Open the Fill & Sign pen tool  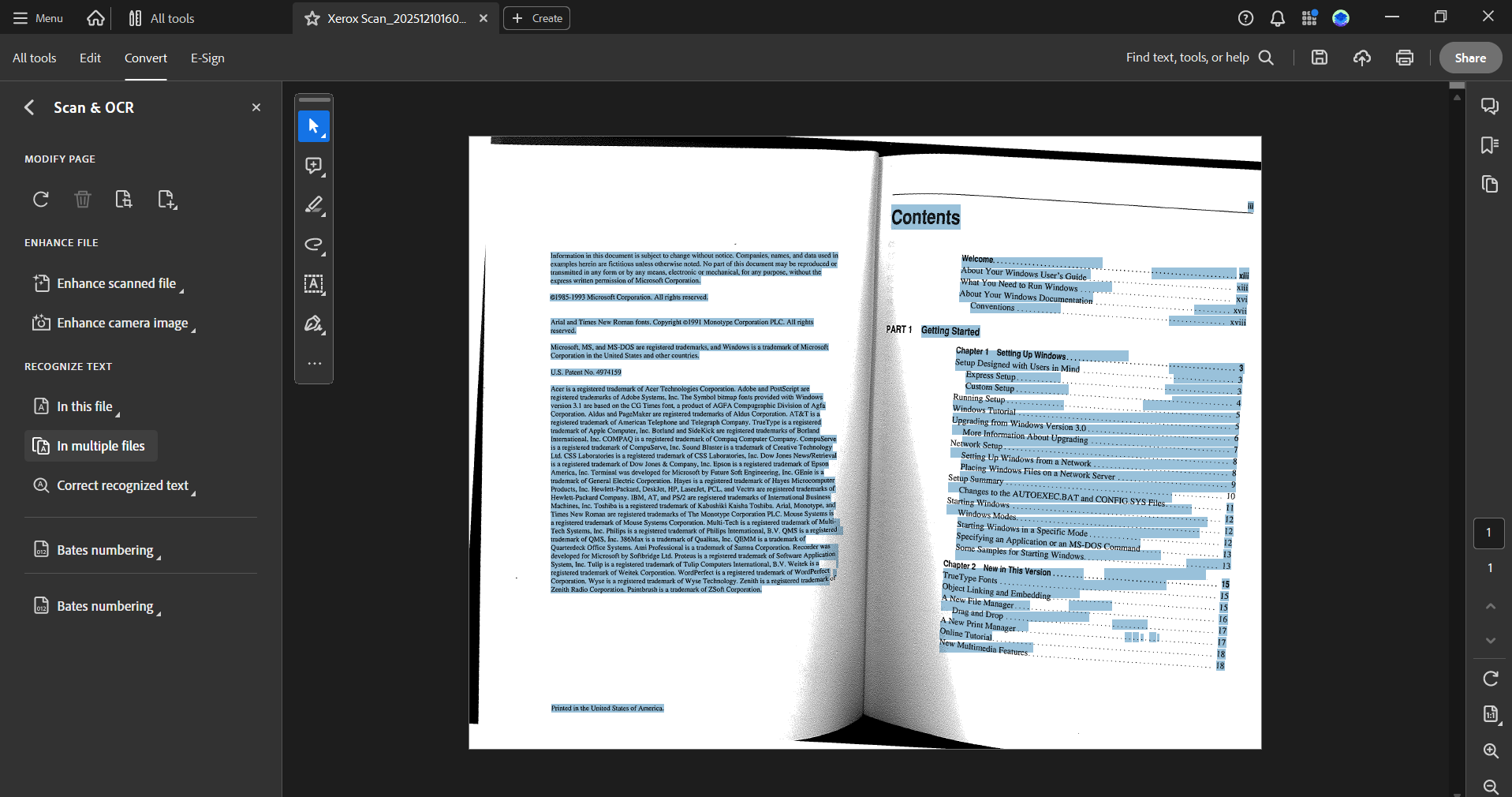click(x=313, y=324)
